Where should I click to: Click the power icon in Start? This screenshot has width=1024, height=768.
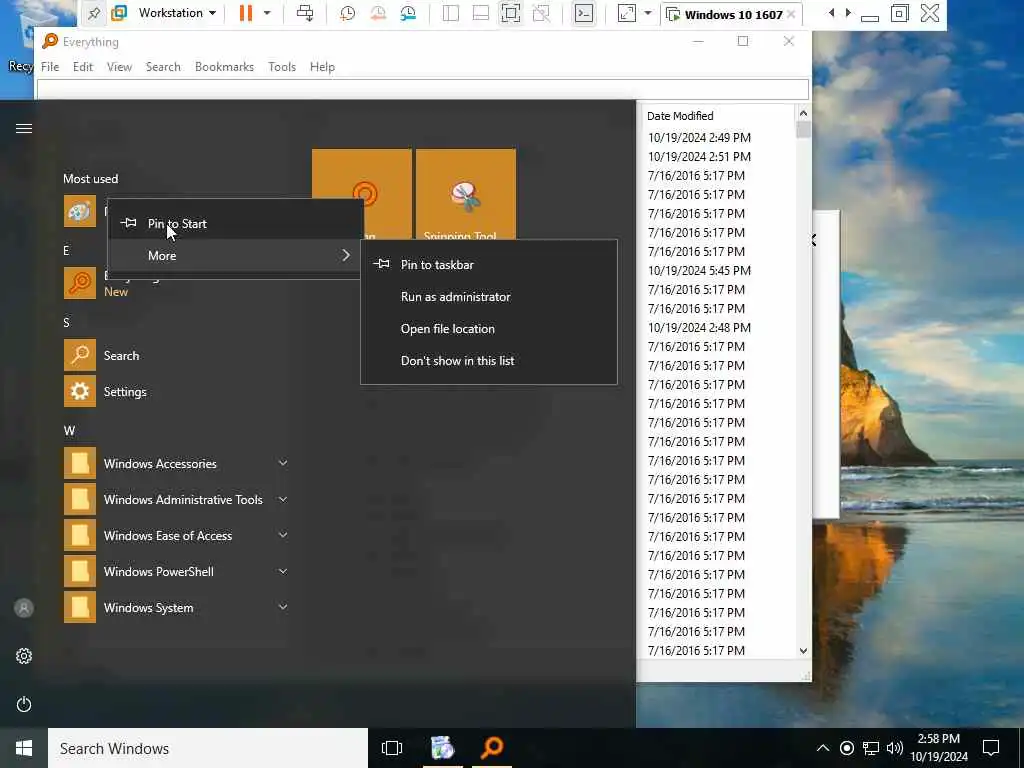pos(24,704)
